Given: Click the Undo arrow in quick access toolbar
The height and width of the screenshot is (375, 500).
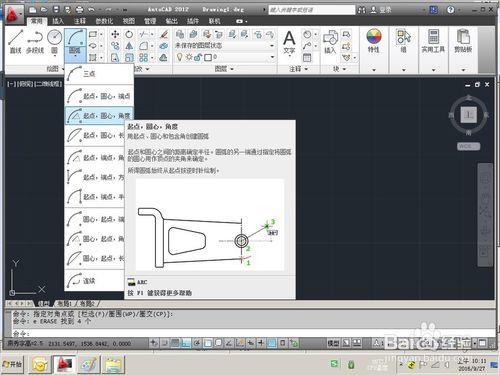Looking at the screenshot, I should (91, 10).
